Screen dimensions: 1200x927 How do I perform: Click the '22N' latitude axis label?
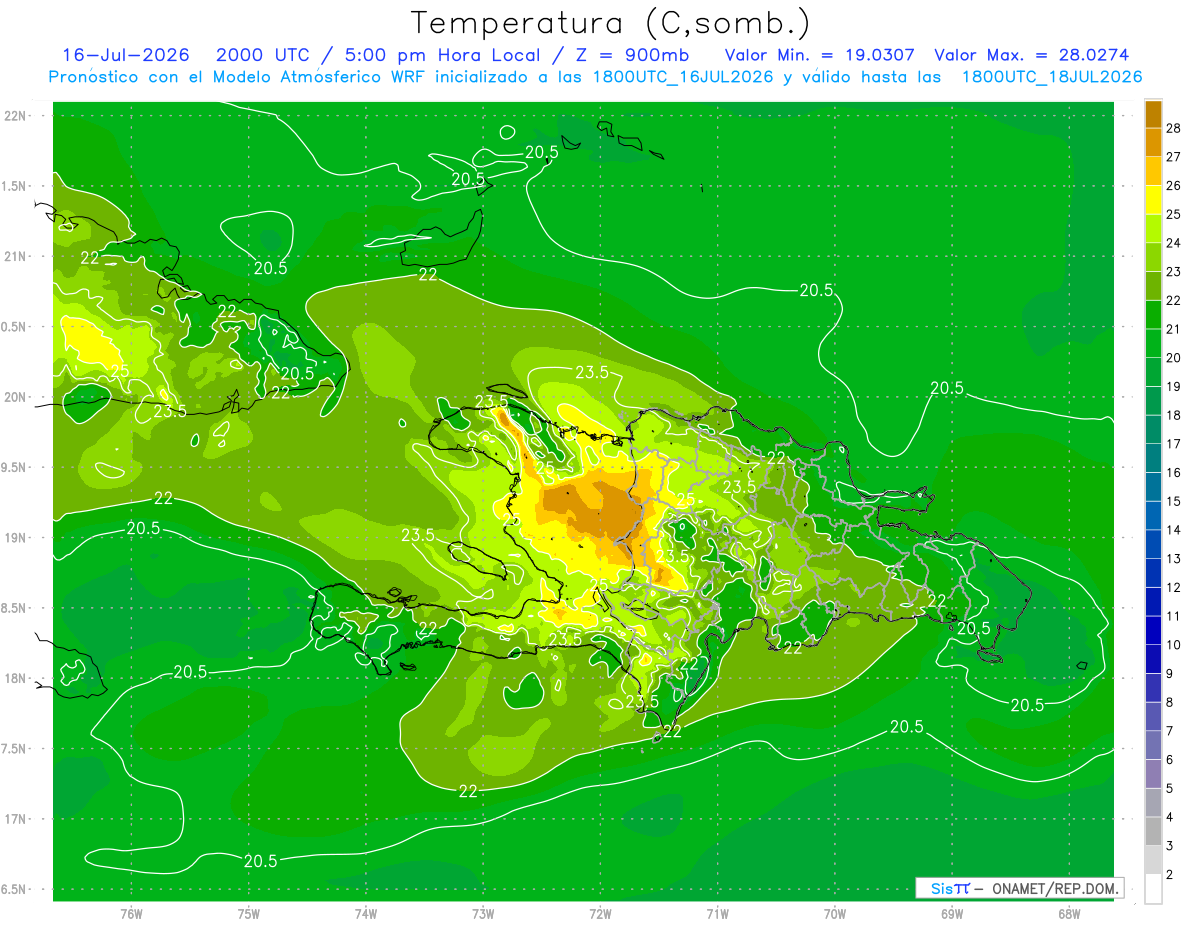(16, 116)
